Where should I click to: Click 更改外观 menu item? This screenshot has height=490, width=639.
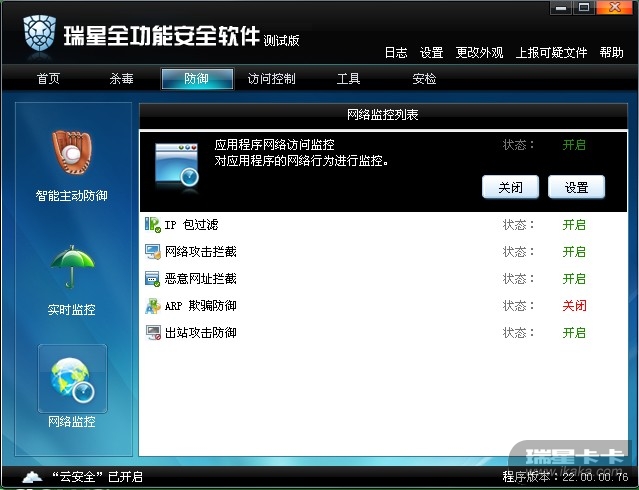(479, 53)
